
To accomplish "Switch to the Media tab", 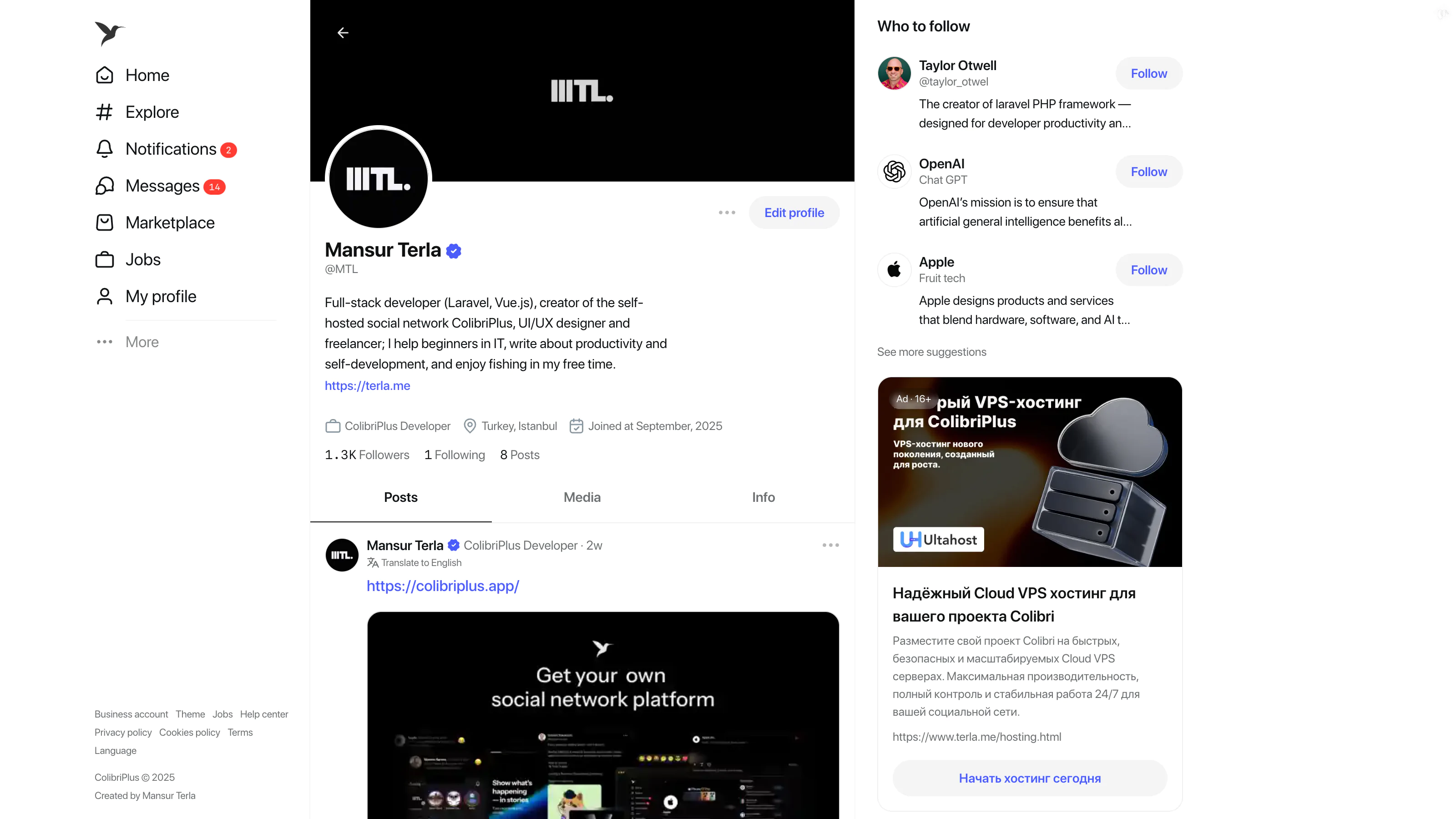I will click(x=582, y=497).
